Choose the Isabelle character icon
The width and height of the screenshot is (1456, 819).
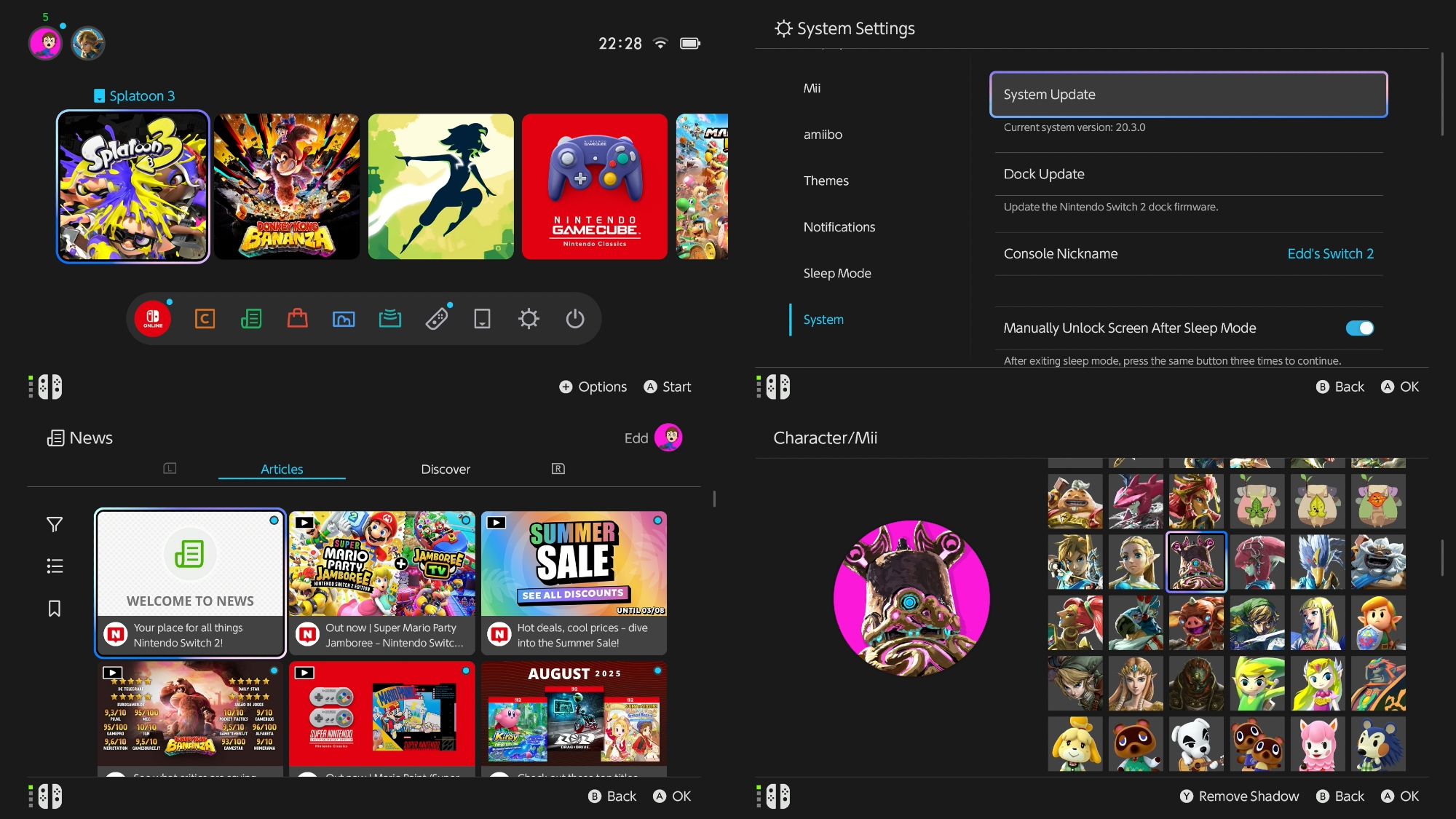pos(1075,743)
